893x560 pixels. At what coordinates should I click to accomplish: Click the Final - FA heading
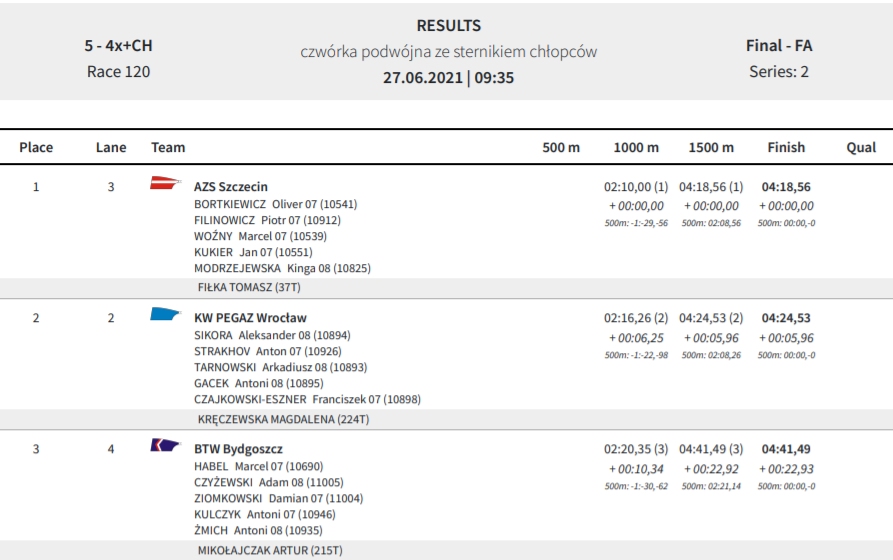[779, 46]
